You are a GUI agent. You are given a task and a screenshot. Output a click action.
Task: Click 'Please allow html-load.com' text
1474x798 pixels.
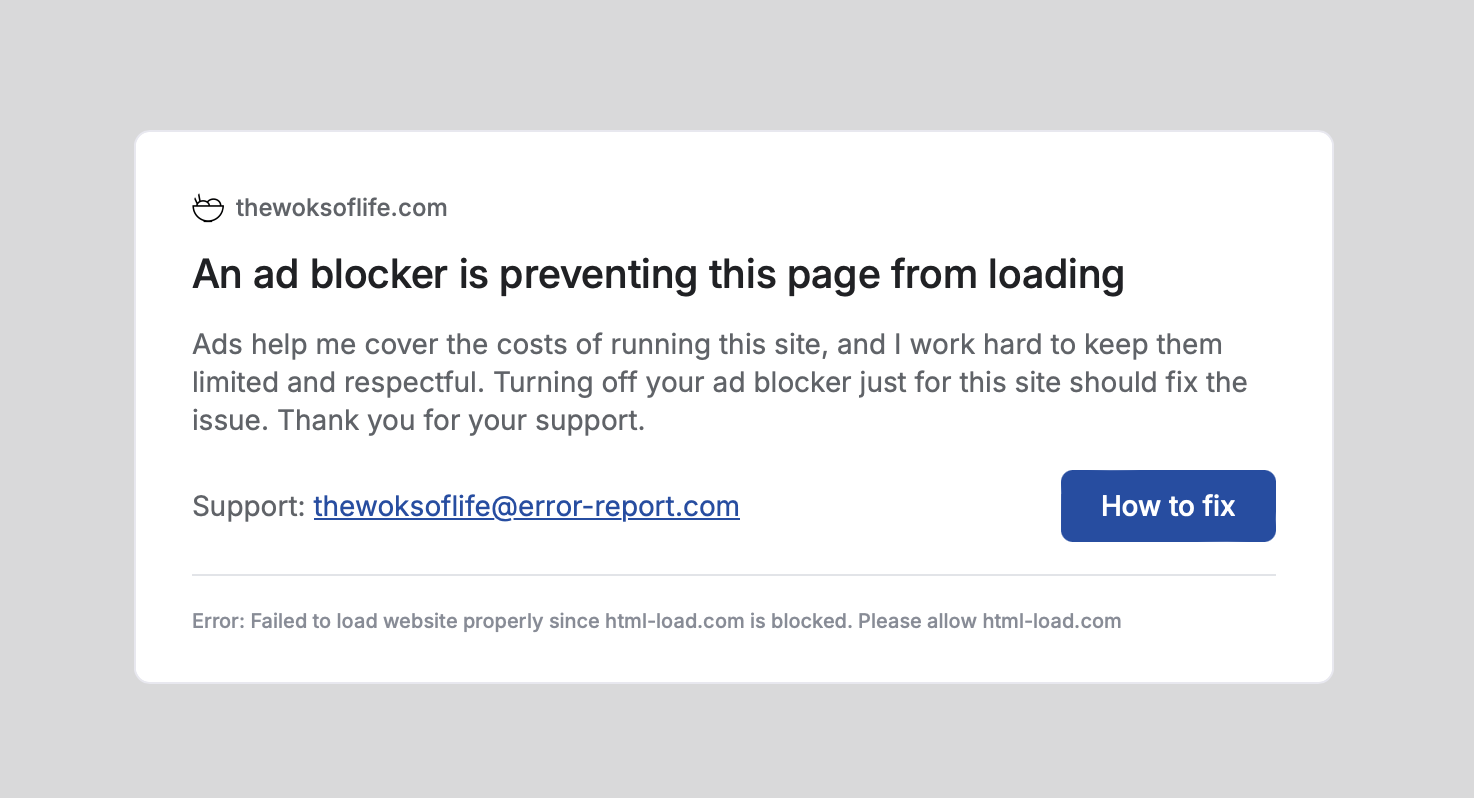click(x=989, y=621)
